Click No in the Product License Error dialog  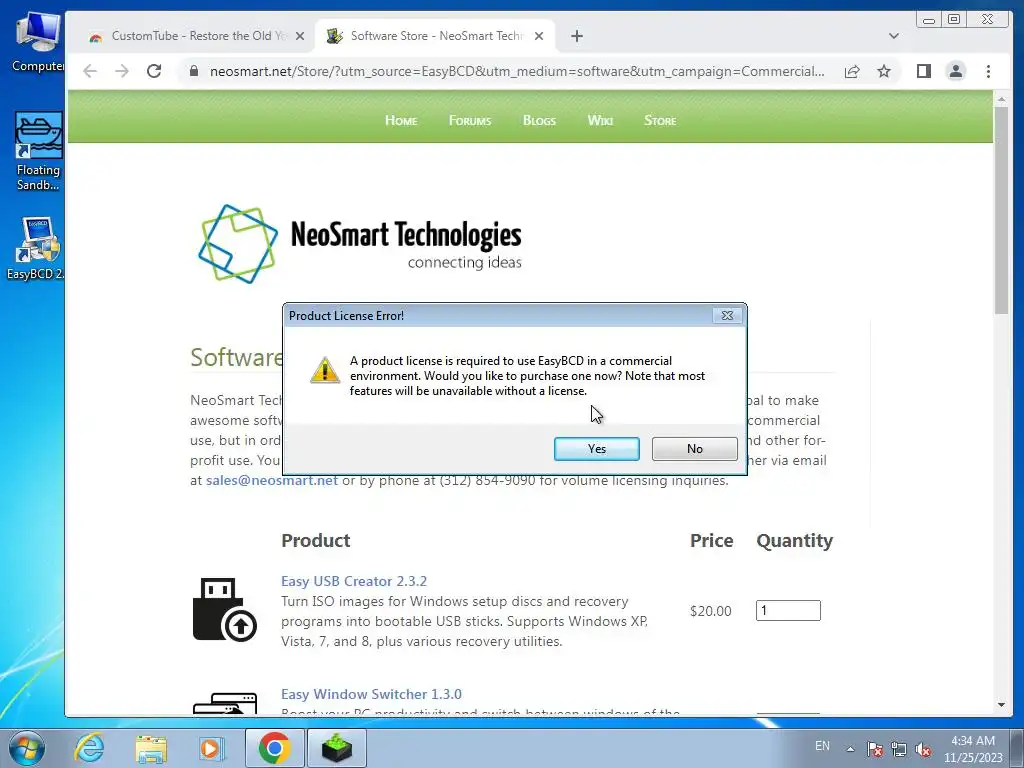tap(694, 449)
